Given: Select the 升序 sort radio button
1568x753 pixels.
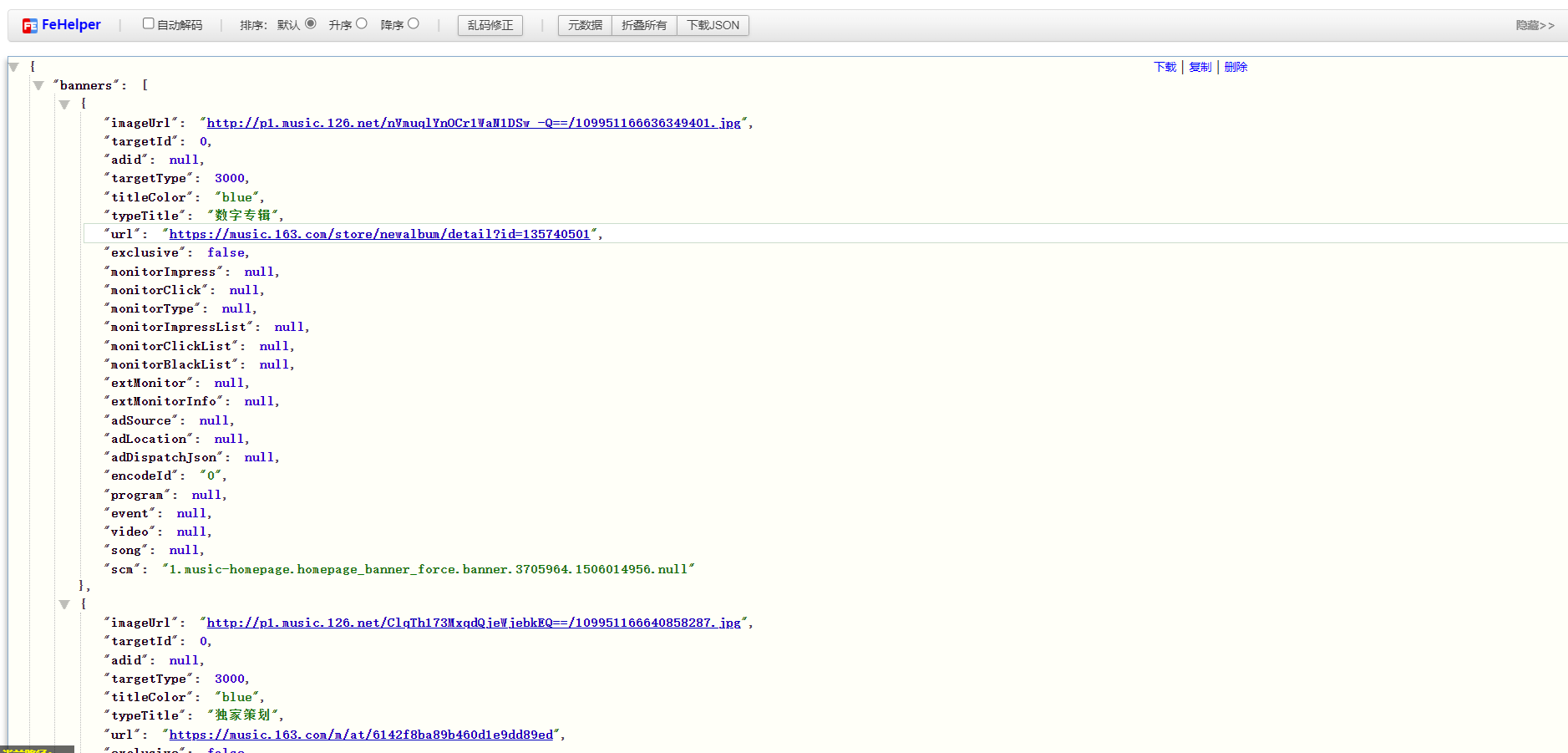Looking at the screenshot, I should coord(363,23).
